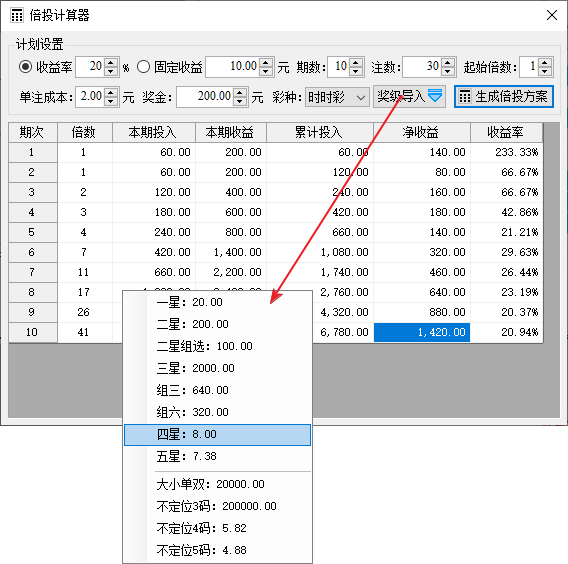The image size is (568, 564).
Task: Click the 生成倍投方案 button
Action: pyautogui.click(x=504, y=97)
